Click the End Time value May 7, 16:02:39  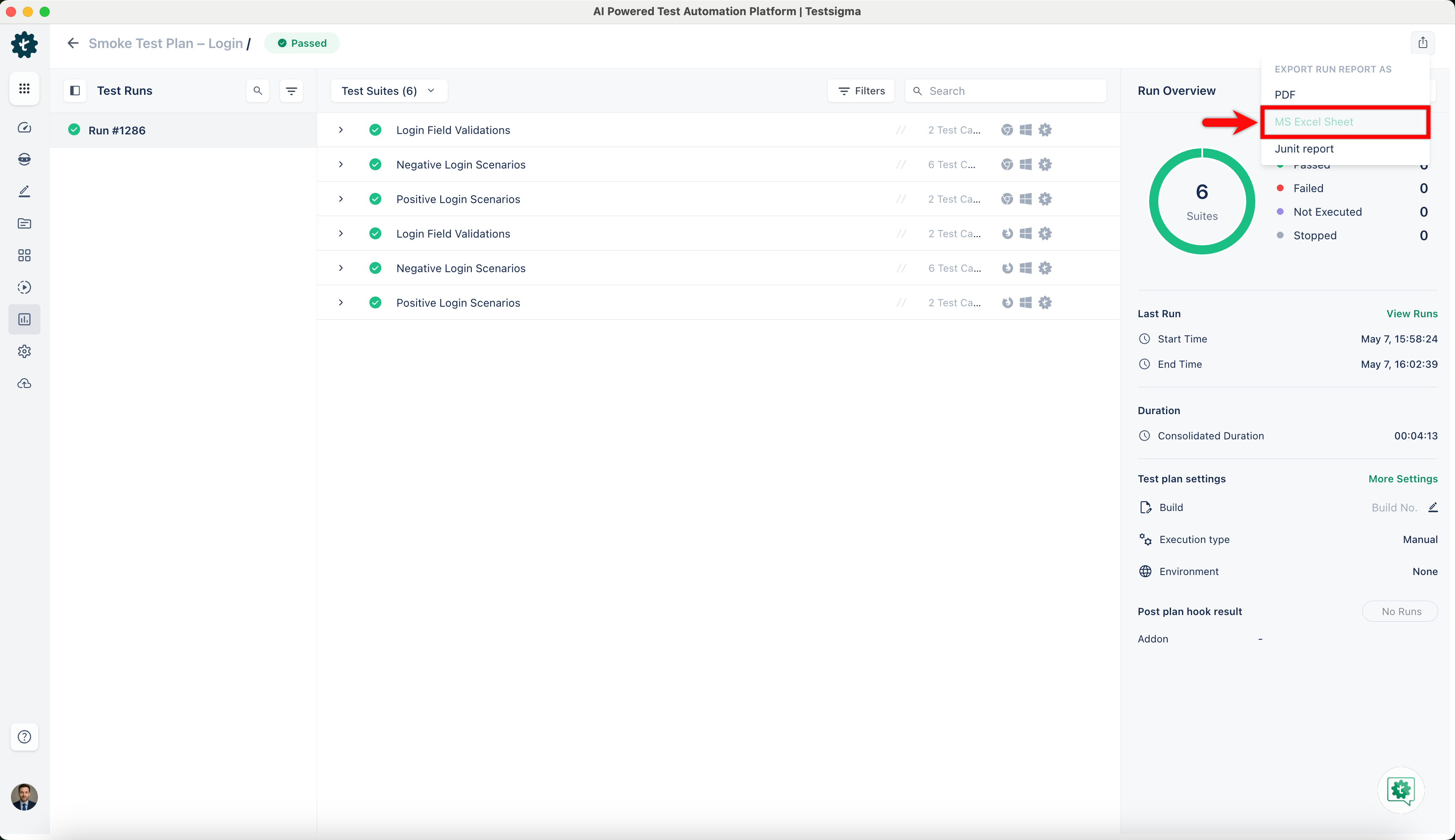coord(1399,365)
